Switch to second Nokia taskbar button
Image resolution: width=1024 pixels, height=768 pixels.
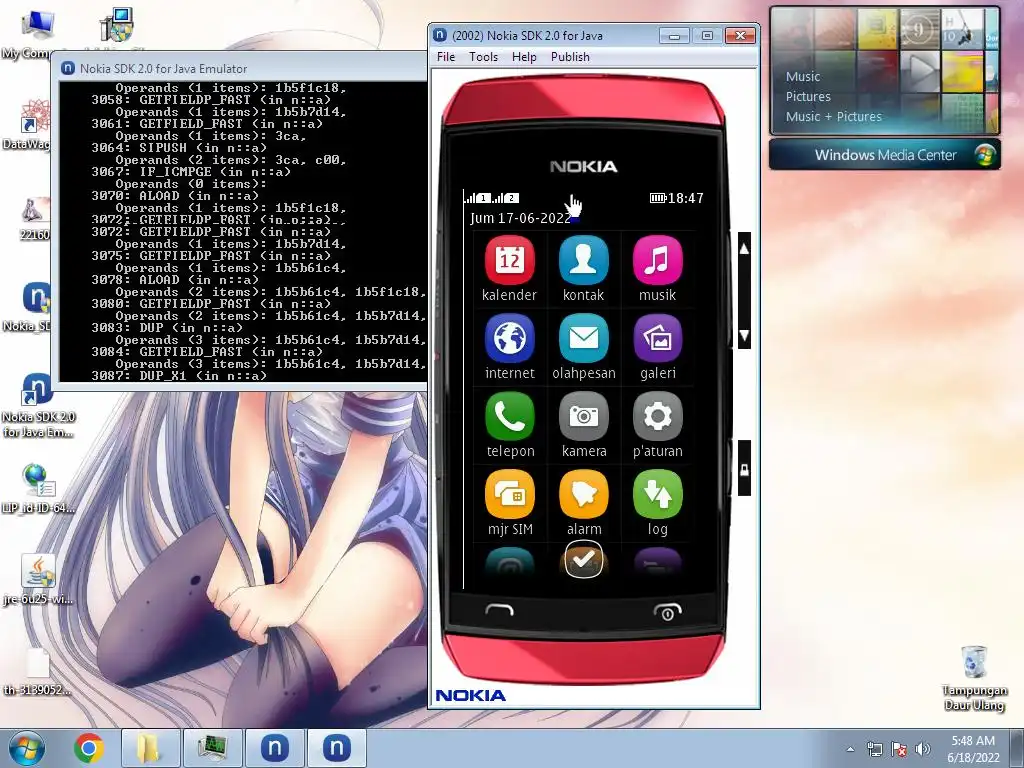click(x=336, y=748)
